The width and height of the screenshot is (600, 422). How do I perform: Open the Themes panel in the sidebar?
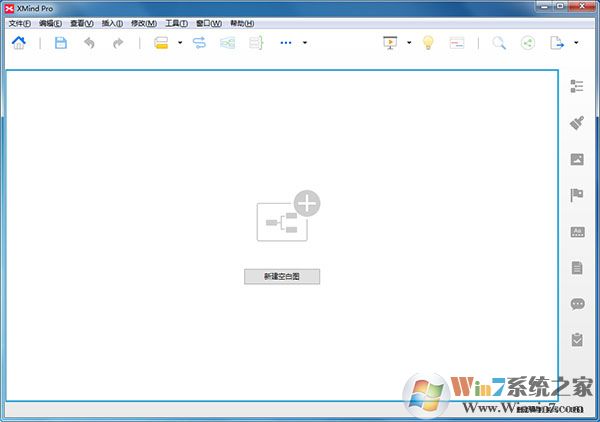(577, 232)
